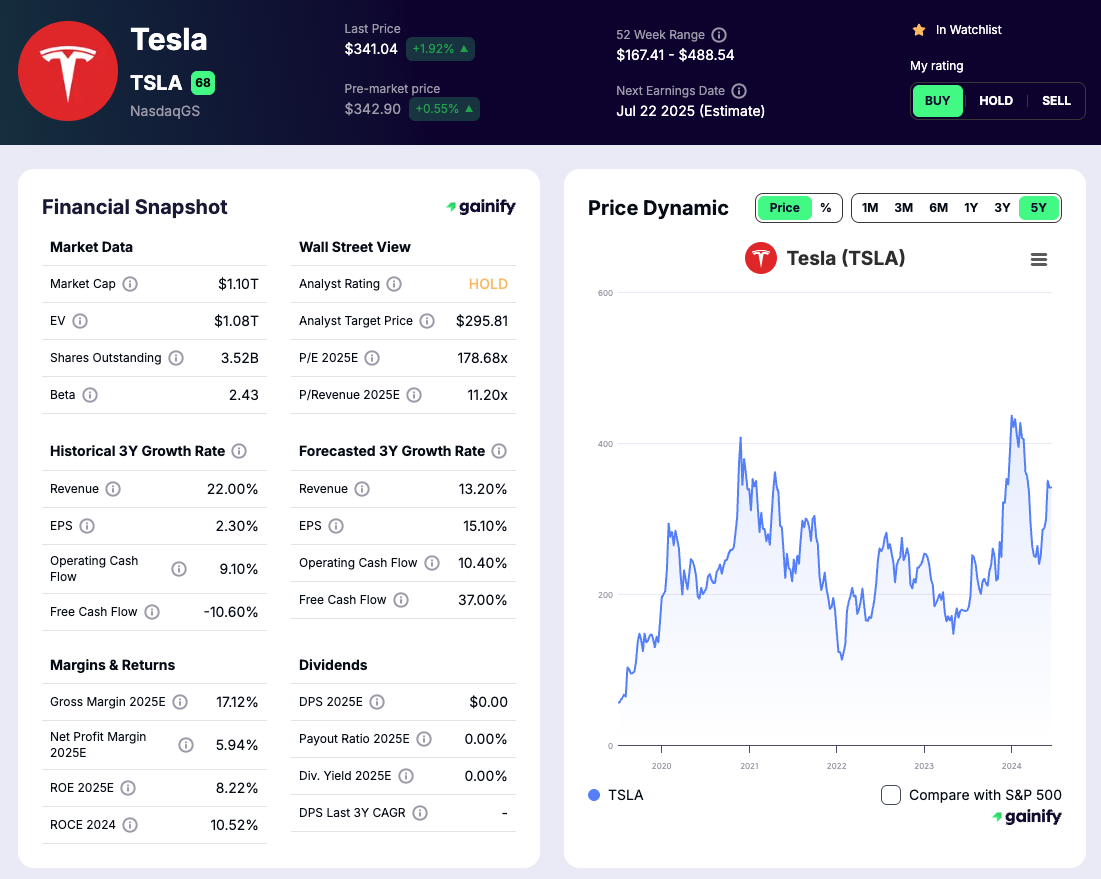Click the Tesla logo in header
The width and height of the screenshot is (1101, 879).
[x=68, y=71]
